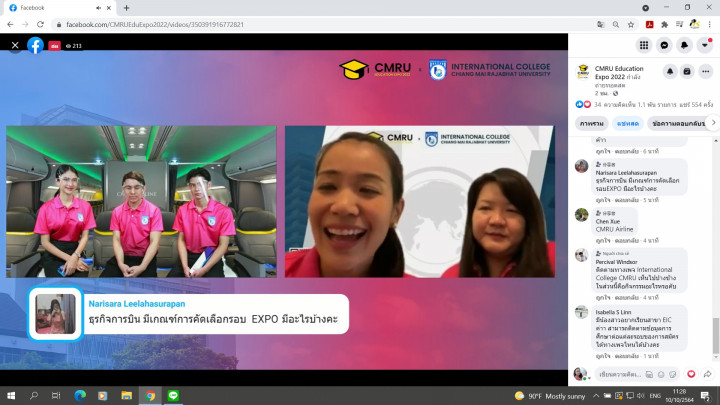
Task: Open File Explorer from the taskbar
Action: pos(127,395)
